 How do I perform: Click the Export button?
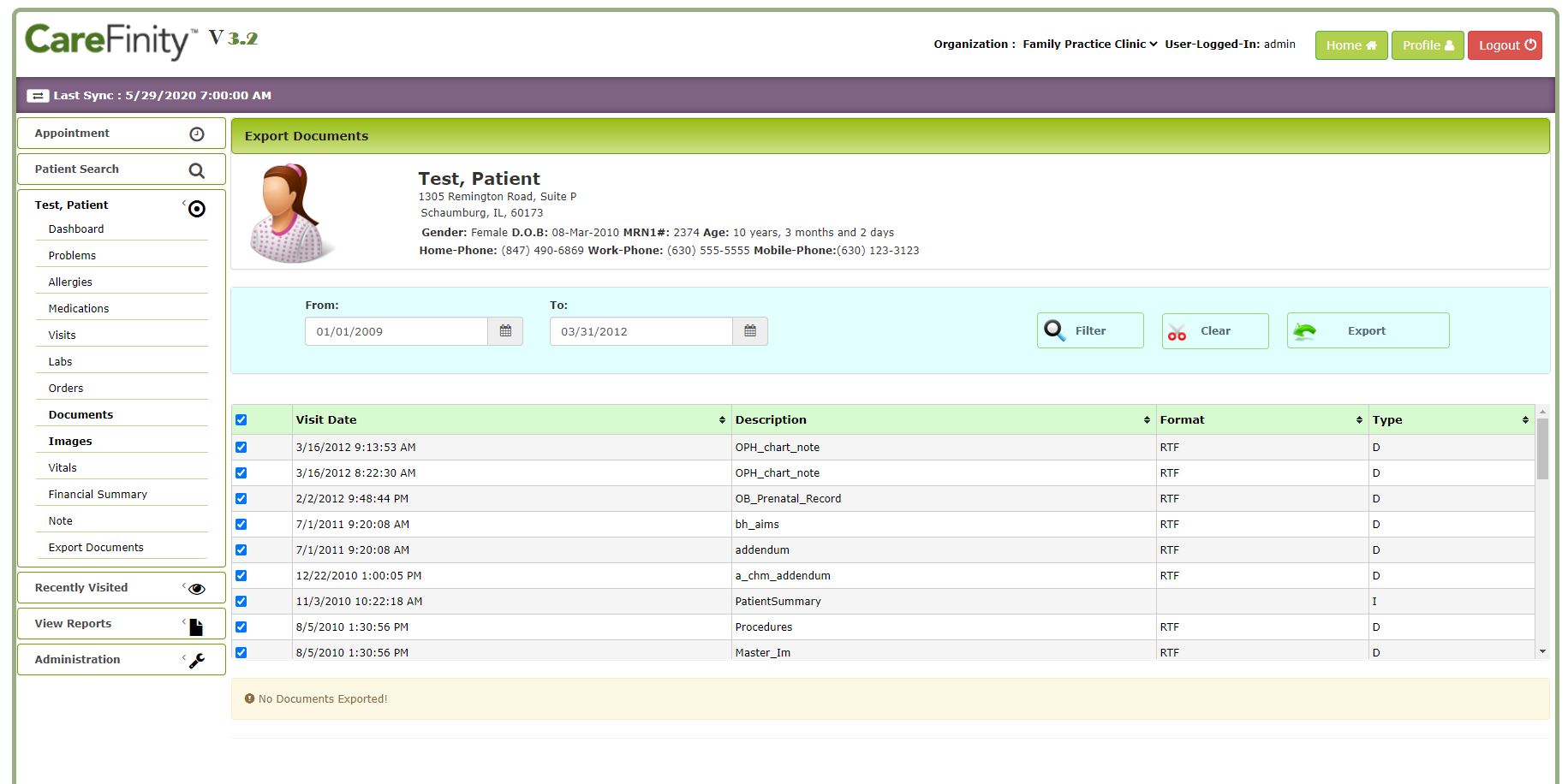1368,330
